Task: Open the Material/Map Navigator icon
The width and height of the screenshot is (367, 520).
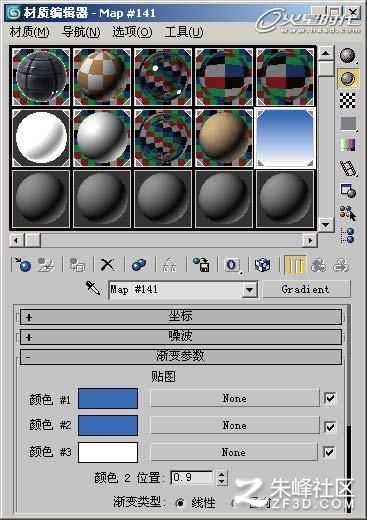Action: [x=348, y=235]
